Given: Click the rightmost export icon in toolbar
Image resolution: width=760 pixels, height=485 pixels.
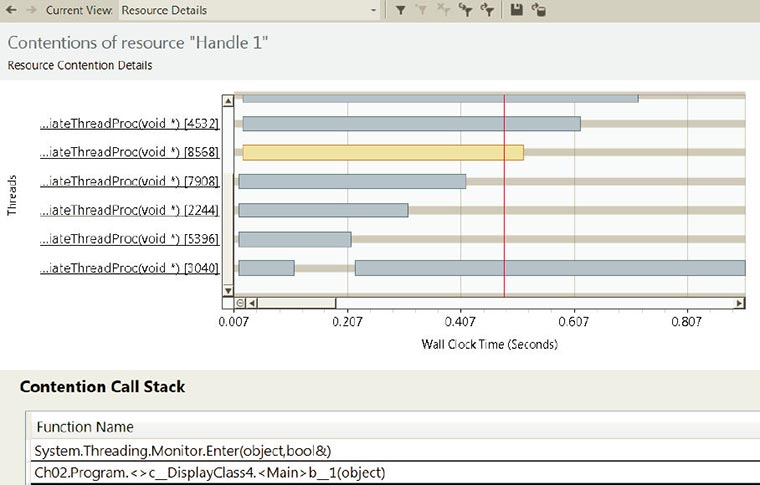Looking at the screenshot, I should (x=539, y=10).
